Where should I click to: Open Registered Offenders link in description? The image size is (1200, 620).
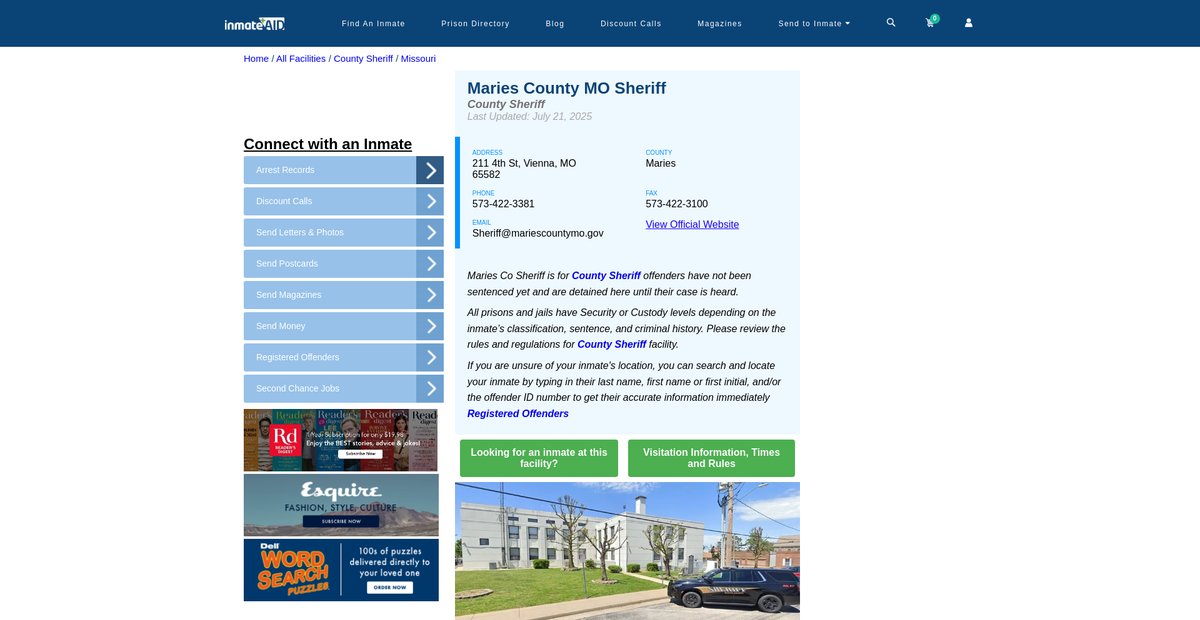coord(518,413)
